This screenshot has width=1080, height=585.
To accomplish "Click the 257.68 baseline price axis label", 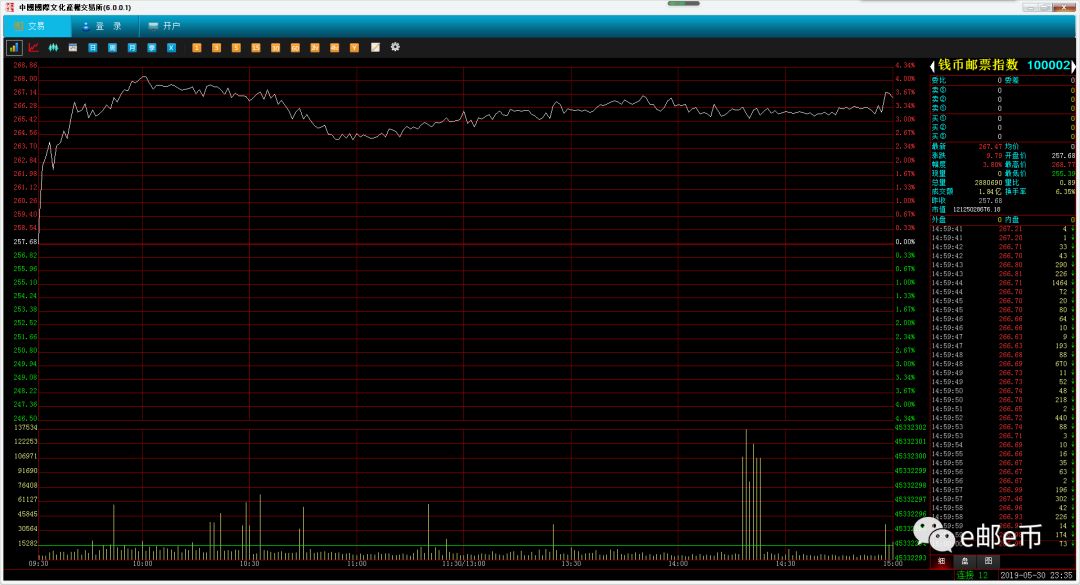I will 25,242.
